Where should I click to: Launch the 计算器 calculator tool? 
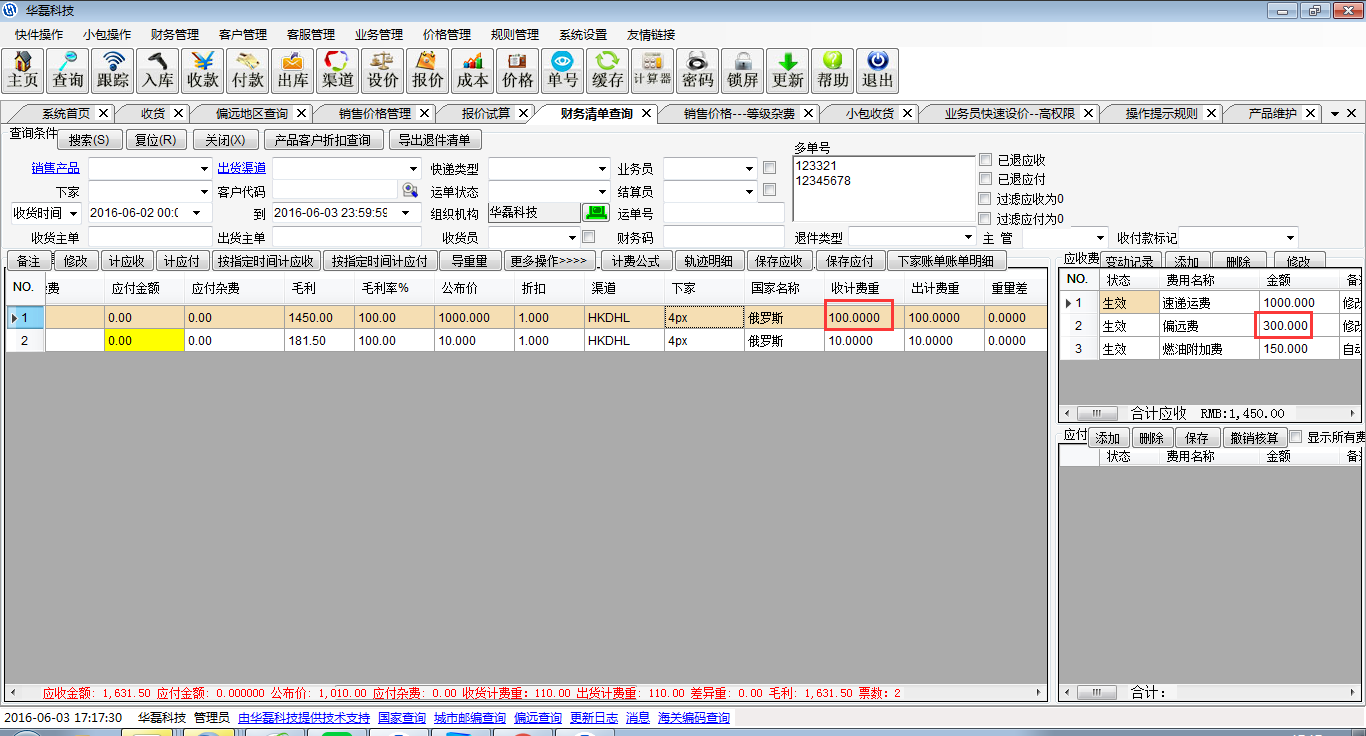652,70
